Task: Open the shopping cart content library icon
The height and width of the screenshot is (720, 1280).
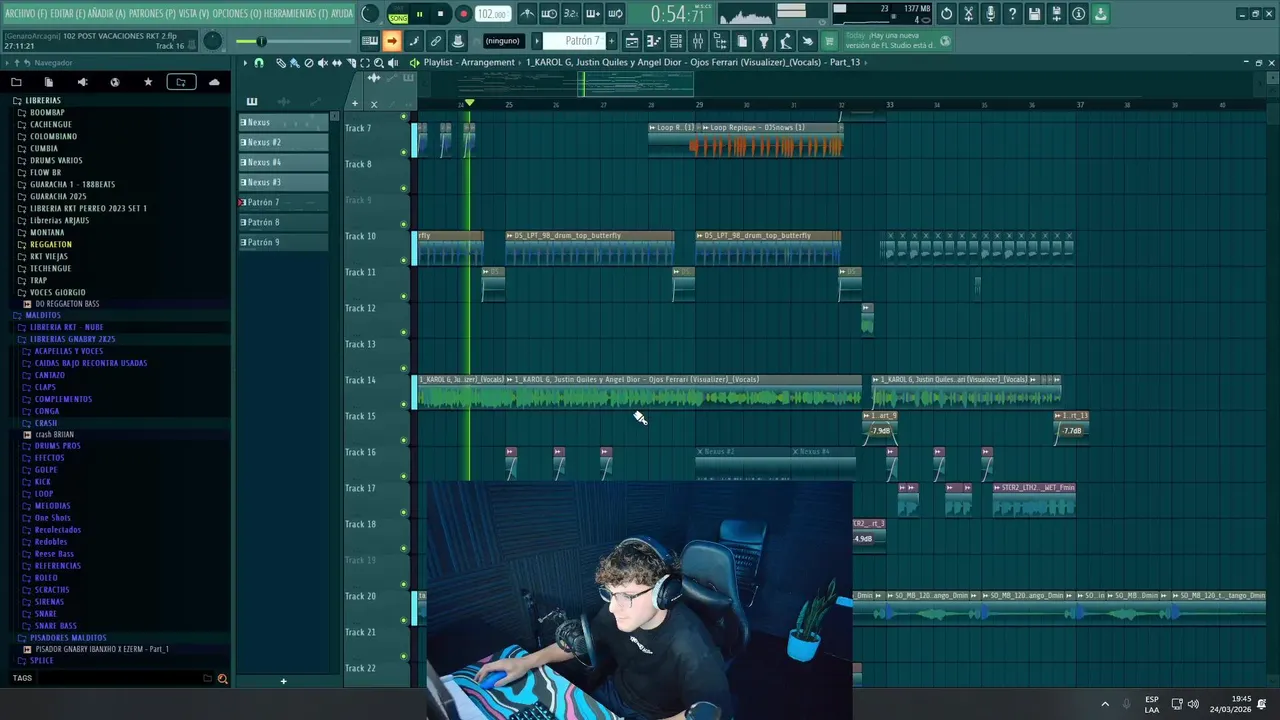Action: point(829,41)
